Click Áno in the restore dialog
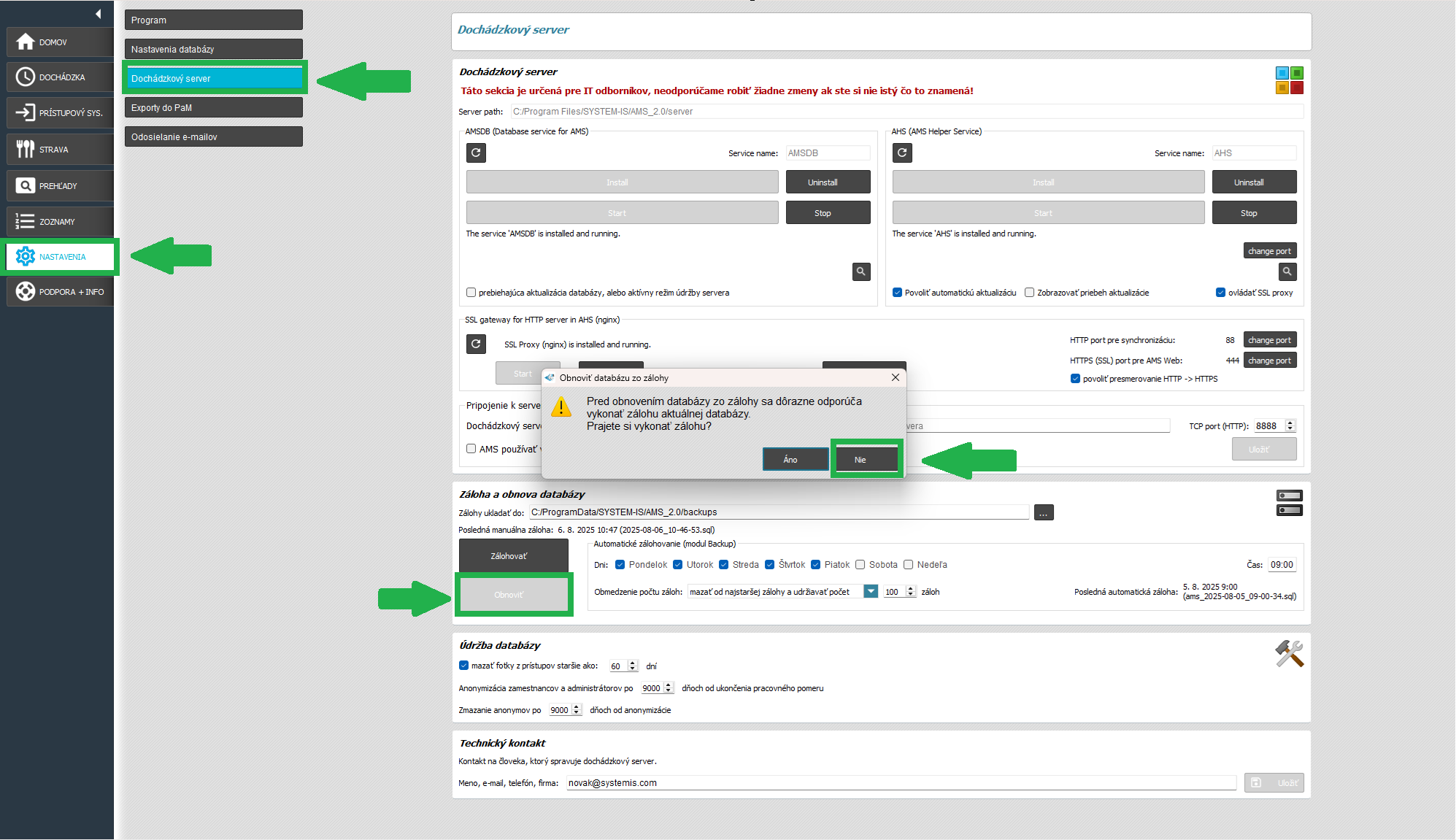This screenshot has width=1456, height=840. coord(795,459)
